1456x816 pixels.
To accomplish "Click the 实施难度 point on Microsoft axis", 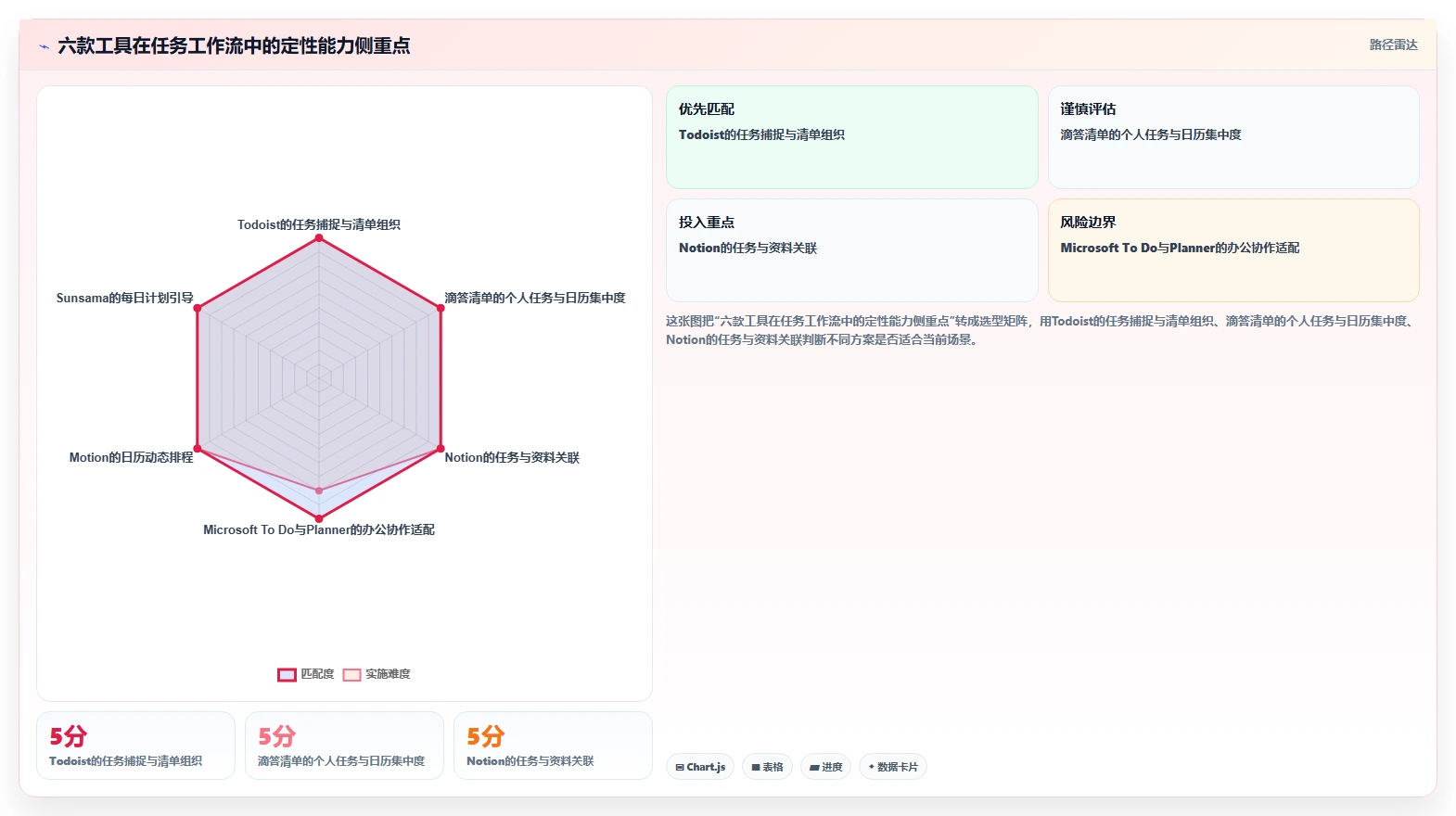I will coord(319,491).
